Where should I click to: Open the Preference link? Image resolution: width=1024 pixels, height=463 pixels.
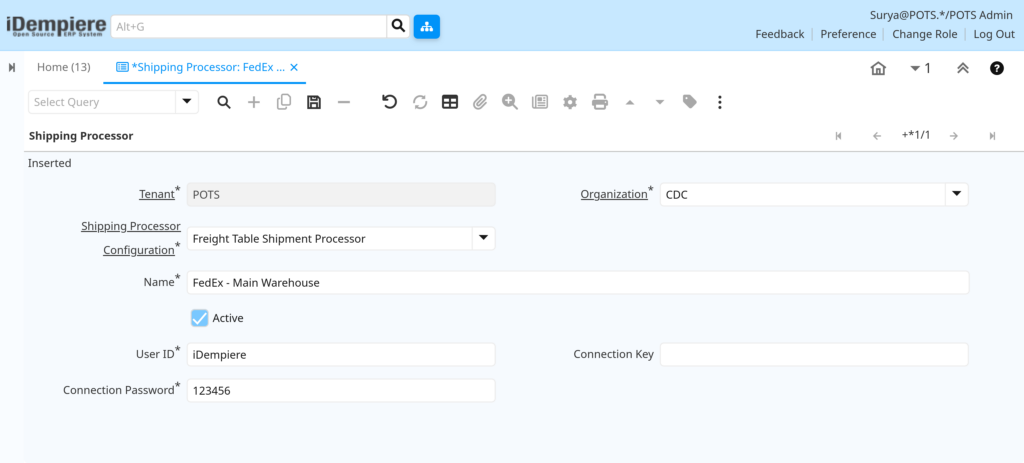tap(848, 34)
